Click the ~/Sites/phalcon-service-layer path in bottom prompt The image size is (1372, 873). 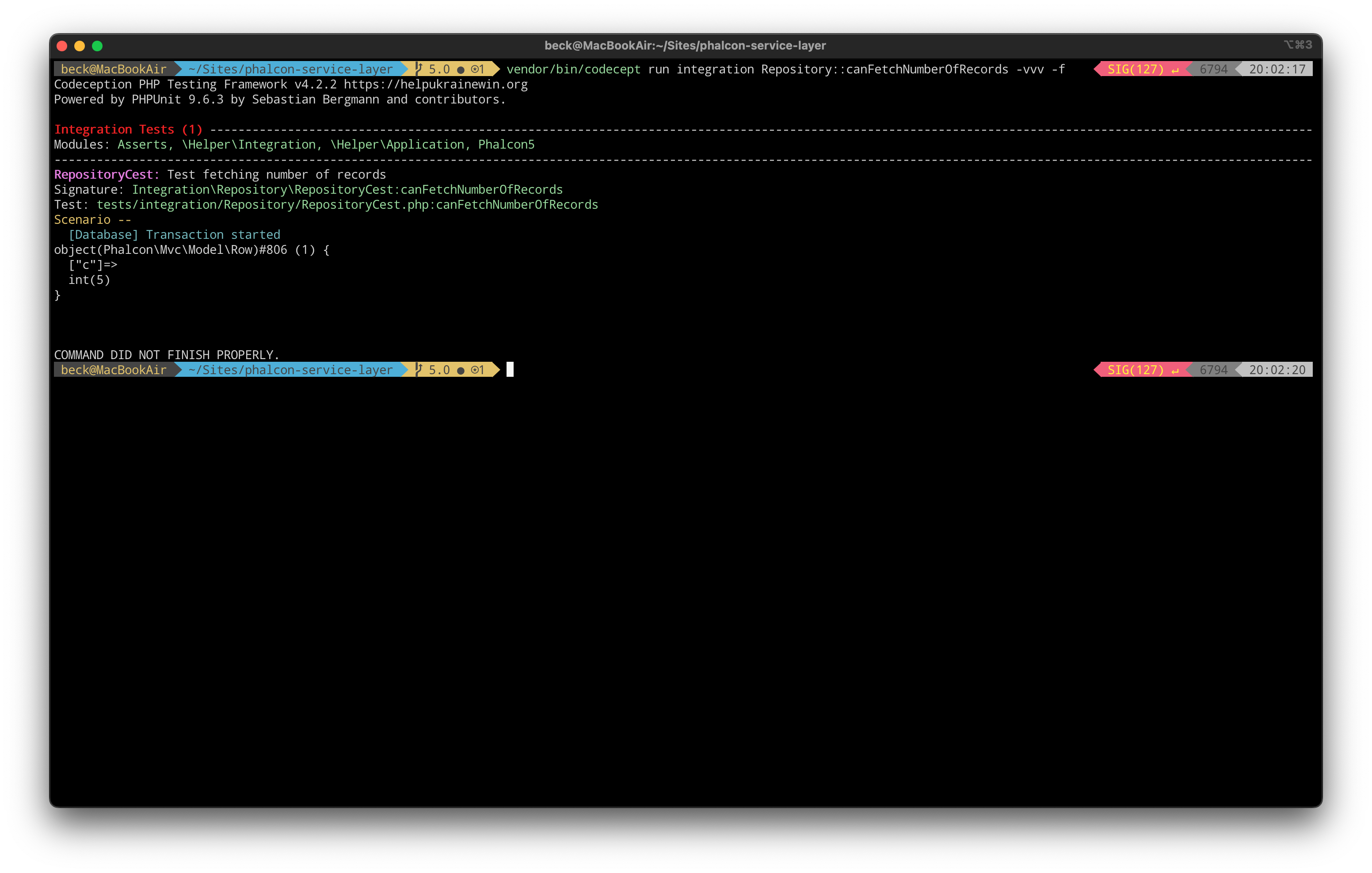point(290,370)
